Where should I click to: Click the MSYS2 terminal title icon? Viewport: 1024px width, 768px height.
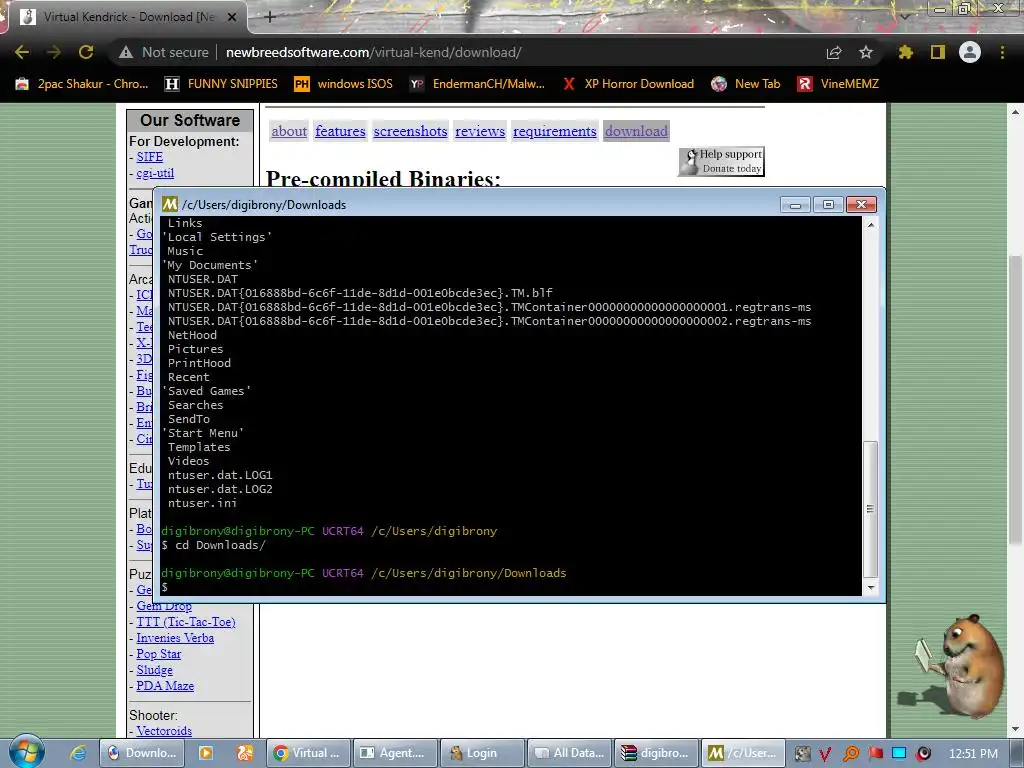pyautogui.click(x=170, y=204)
